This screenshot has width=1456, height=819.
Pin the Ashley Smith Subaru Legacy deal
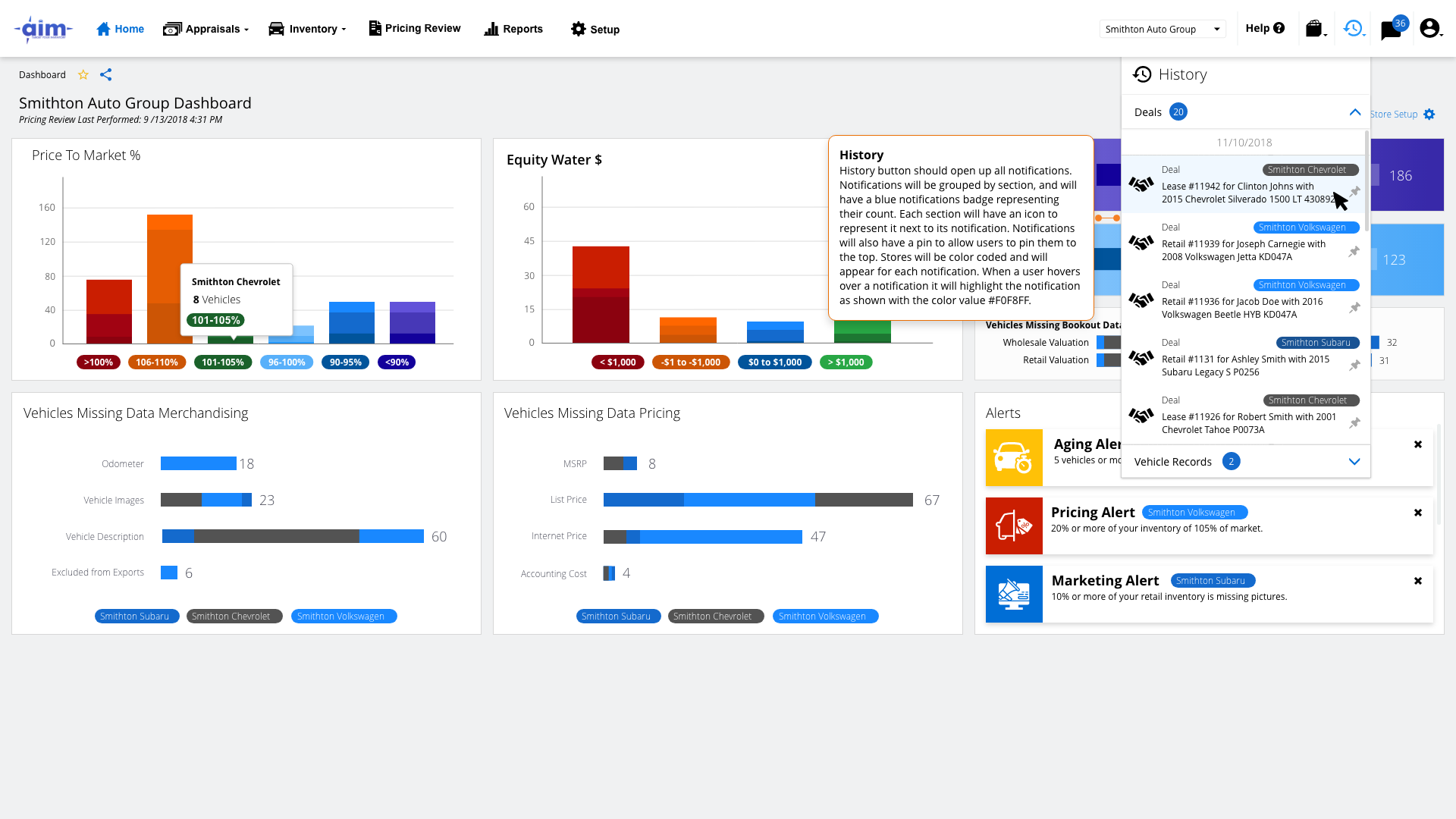(1354, 366)
